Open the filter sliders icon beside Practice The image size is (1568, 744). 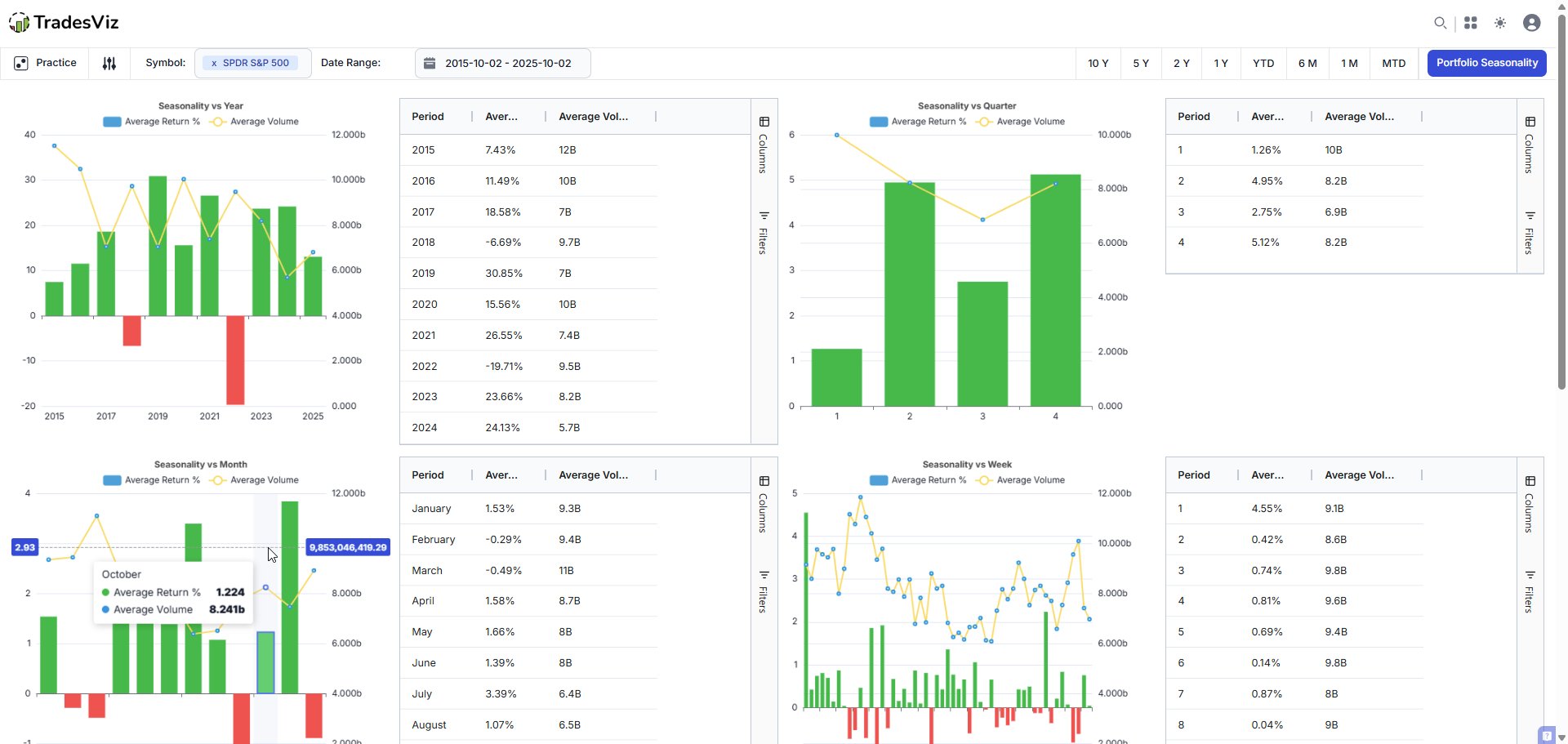109,63
